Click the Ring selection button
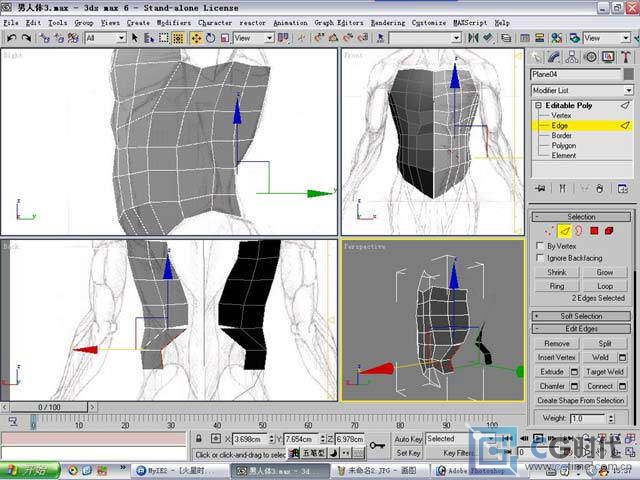The width and height of the screenshot is (640, 480). tap(557, 286)
